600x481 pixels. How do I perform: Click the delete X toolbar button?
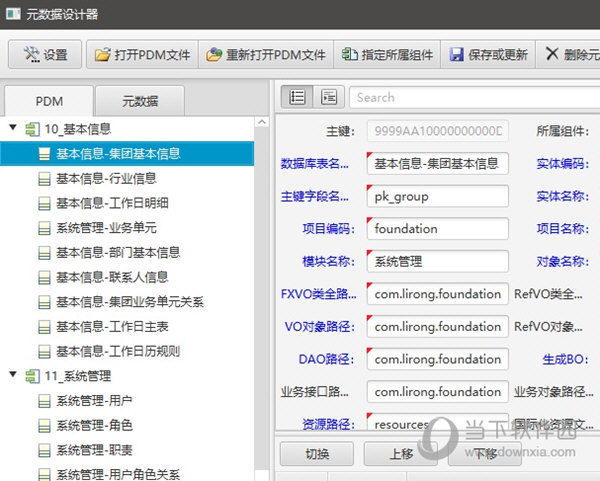coord(568,55)
